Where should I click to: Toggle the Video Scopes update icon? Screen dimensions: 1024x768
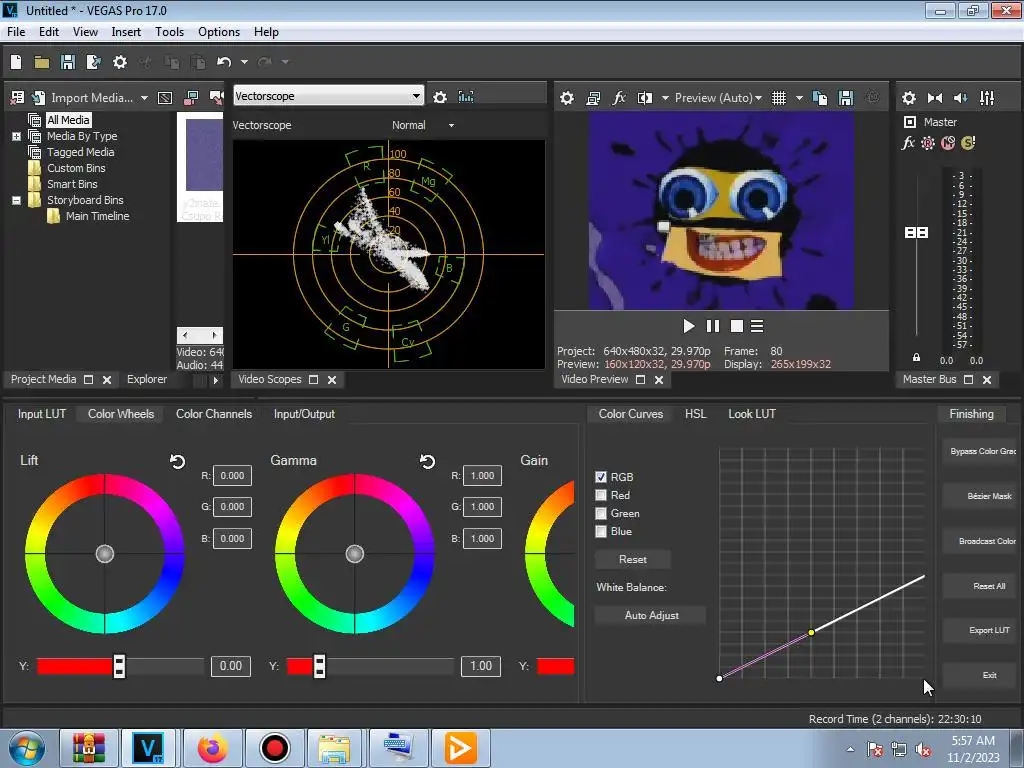466,97
